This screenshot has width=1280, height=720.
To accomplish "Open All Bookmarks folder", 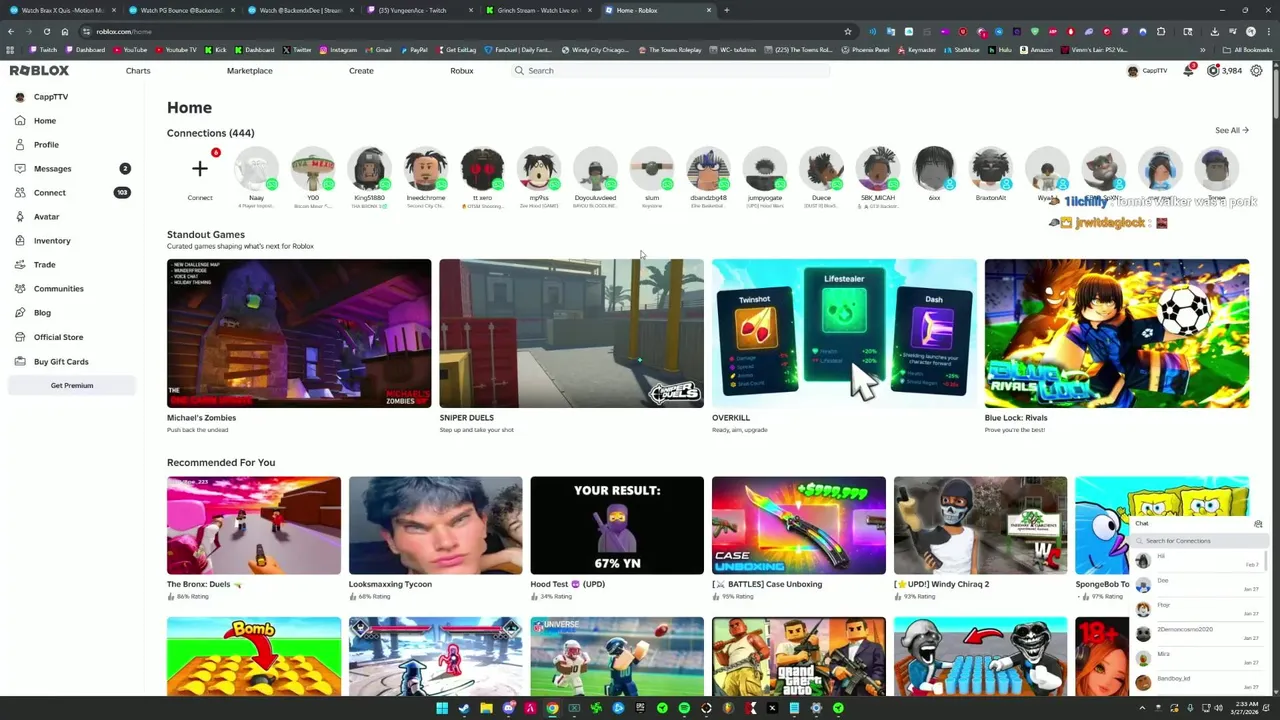I will pyautogui.click(x=1248, y=50).
